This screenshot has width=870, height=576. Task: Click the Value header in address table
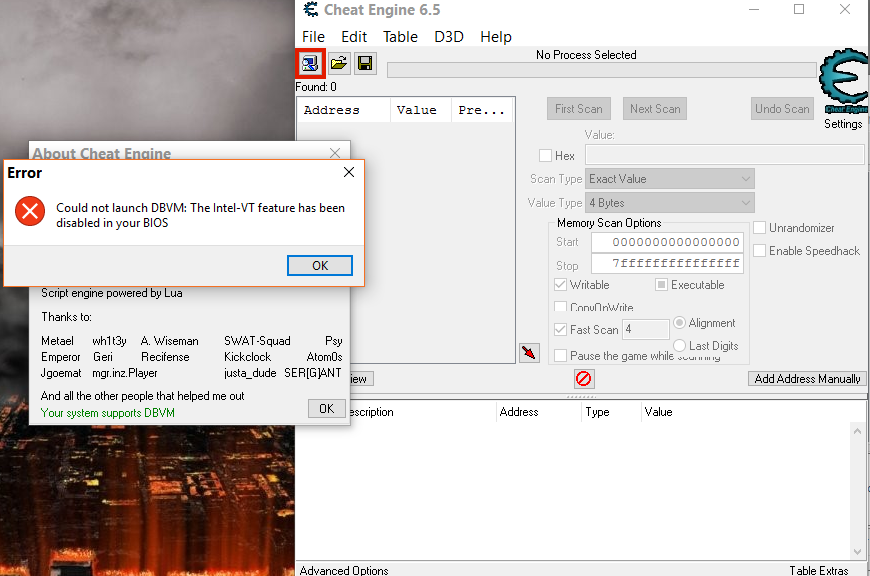pos(659,412)
